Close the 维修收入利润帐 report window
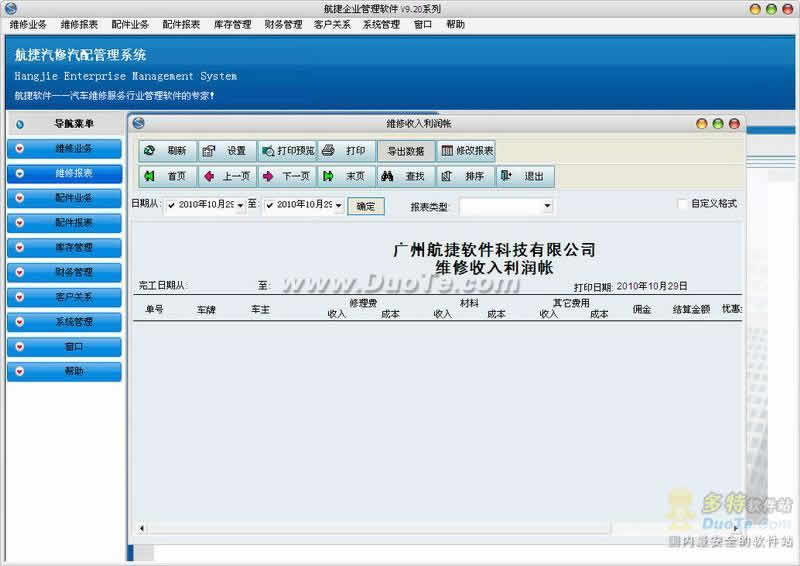Screen dimensions: 800x566 734,124
